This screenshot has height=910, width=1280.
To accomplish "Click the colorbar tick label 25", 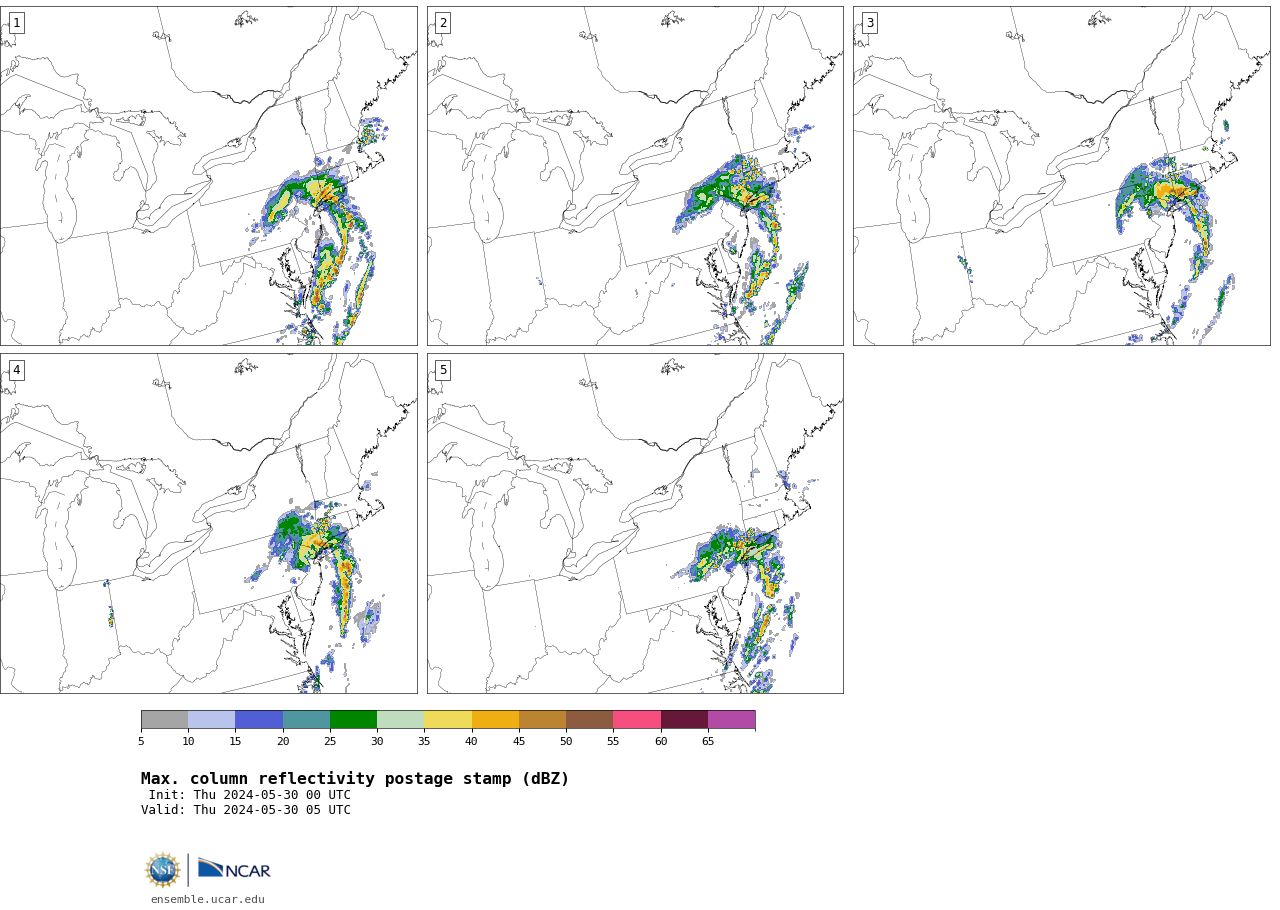I will (330, 742).
